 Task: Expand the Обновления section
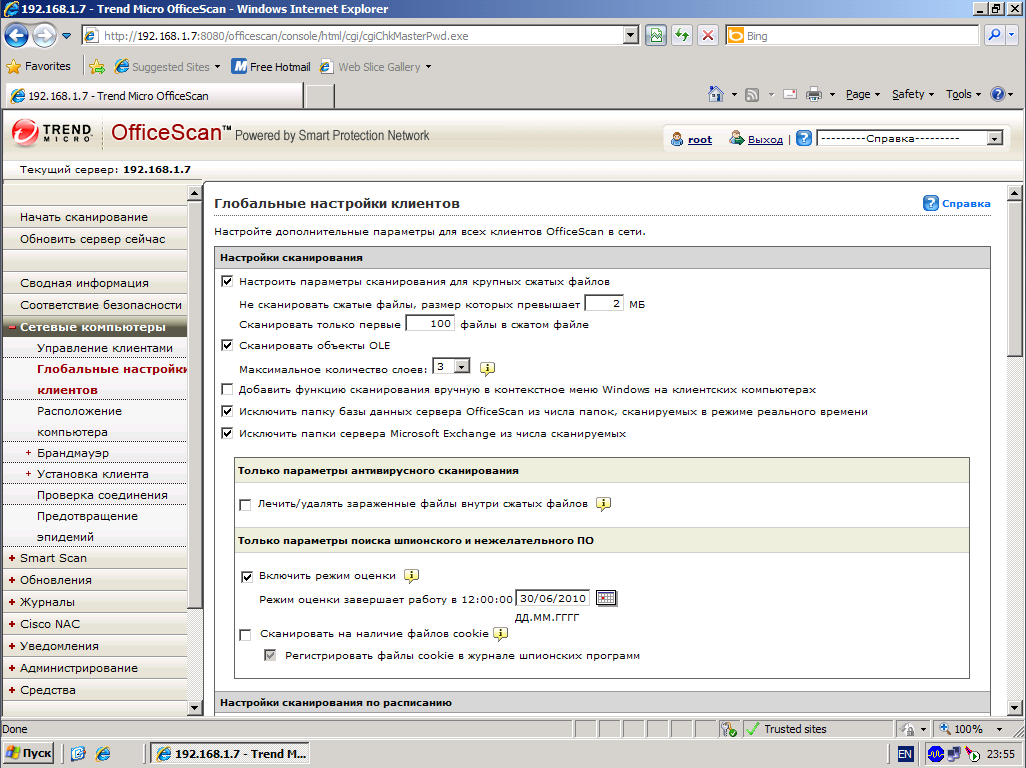[12, 580]
